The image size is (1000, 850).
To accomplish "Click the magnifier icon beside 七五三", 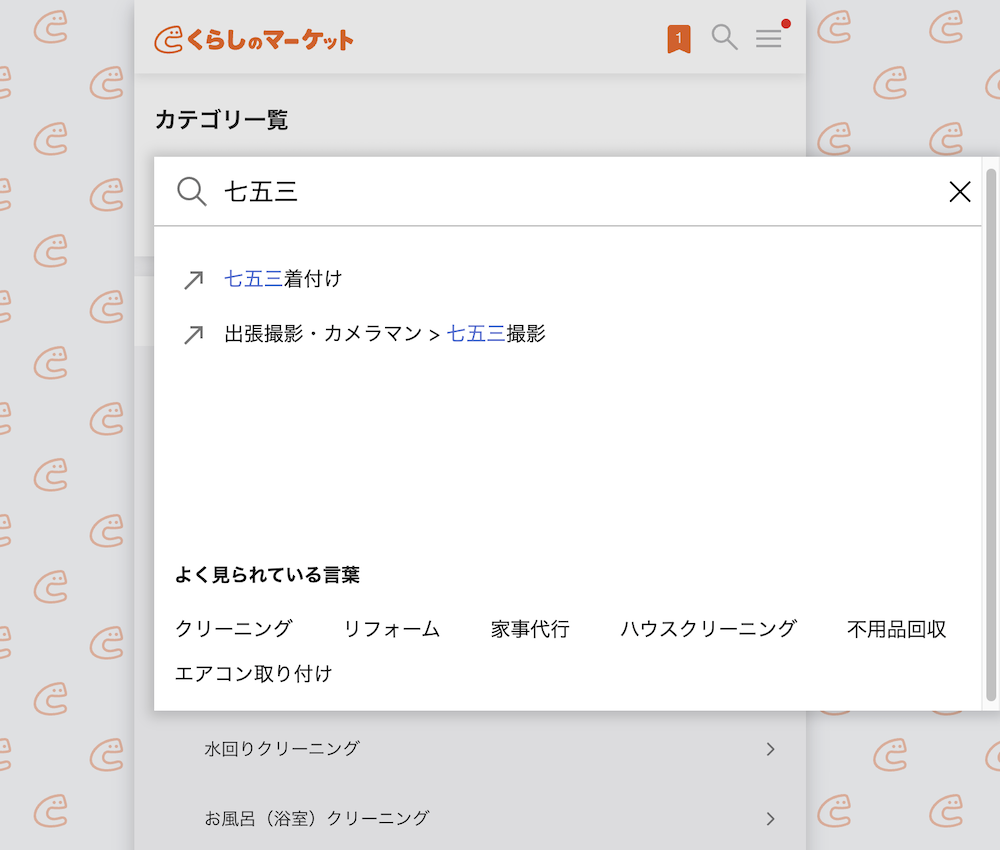I will (191, 191).
